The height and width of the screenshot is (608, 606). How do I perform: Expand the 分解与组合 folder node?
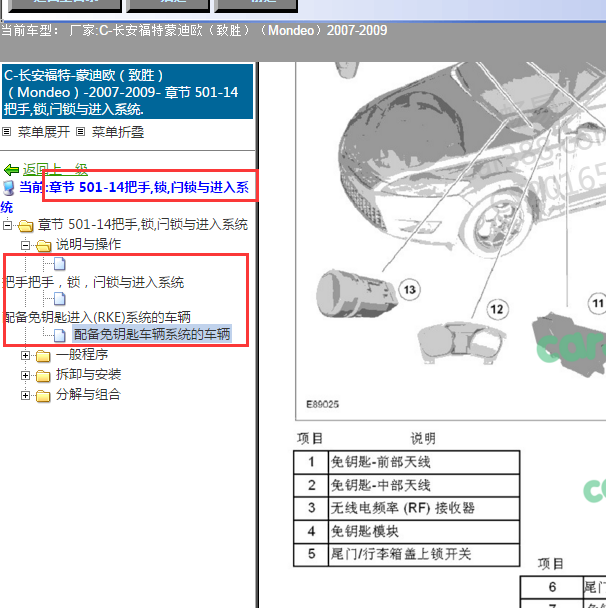coord(26,396)
